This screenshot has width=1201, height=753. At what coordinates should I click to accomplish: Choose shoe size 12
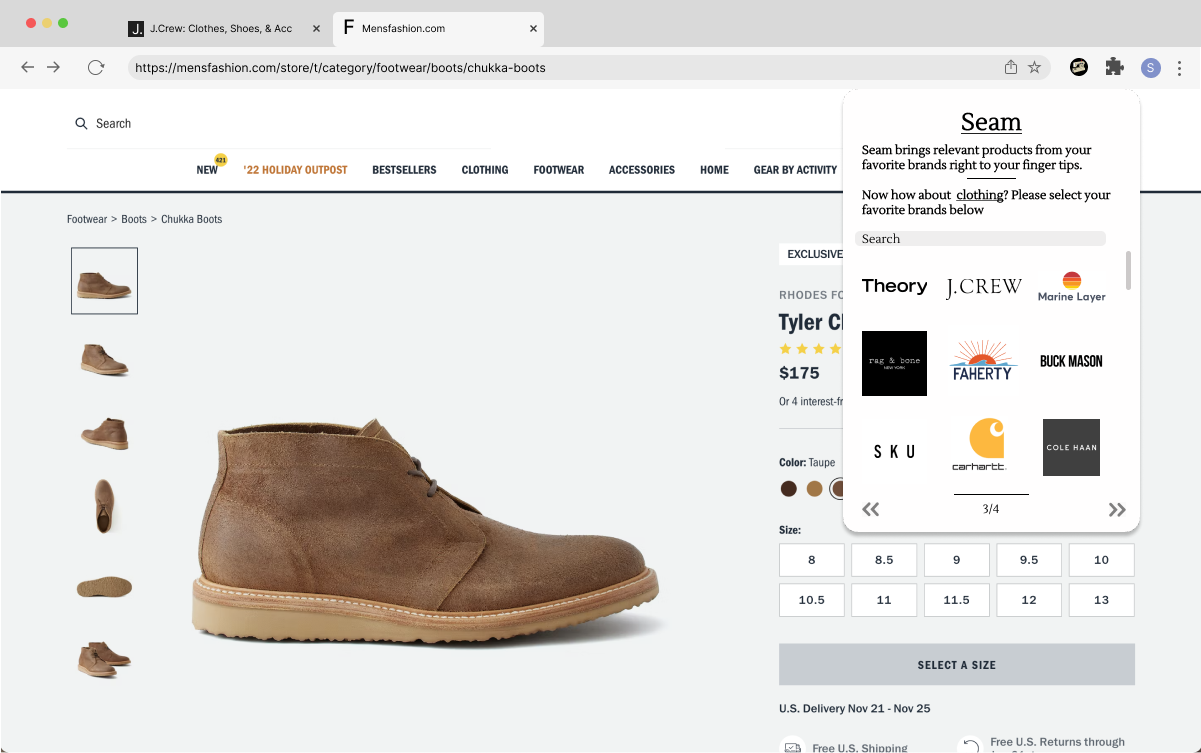click(x=1029, y=600)
